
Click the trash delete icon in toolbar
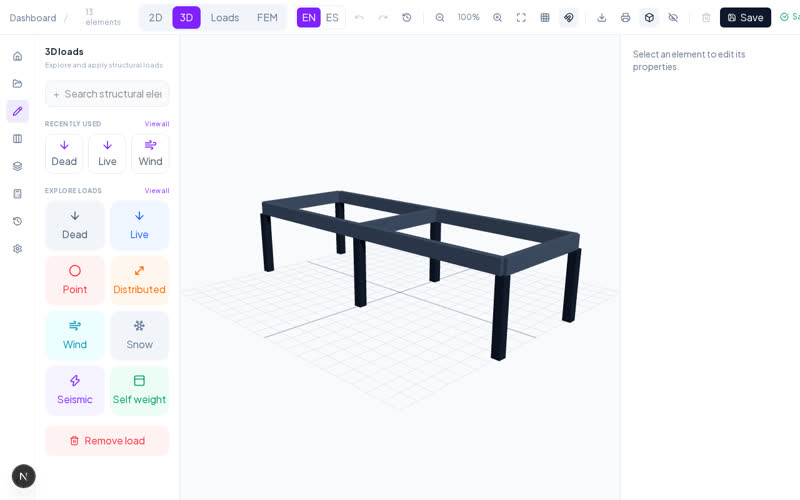coord(706,17)
